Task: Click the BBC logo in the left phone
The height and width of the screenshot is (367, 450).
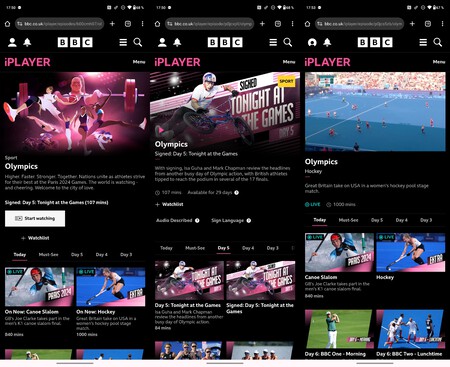Action: 75,42
